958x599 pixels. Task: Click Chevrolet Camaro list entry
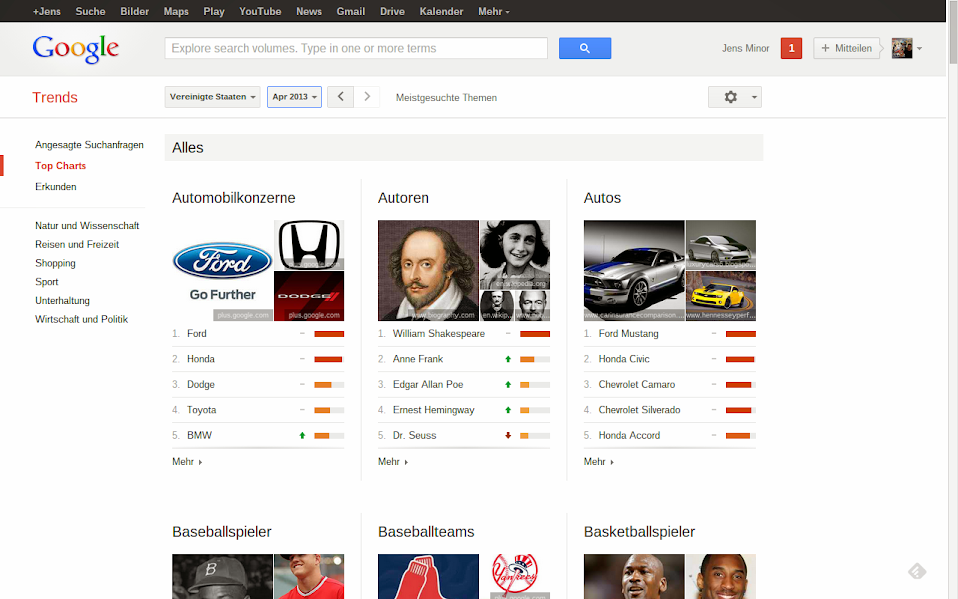[x=637, y=384]
